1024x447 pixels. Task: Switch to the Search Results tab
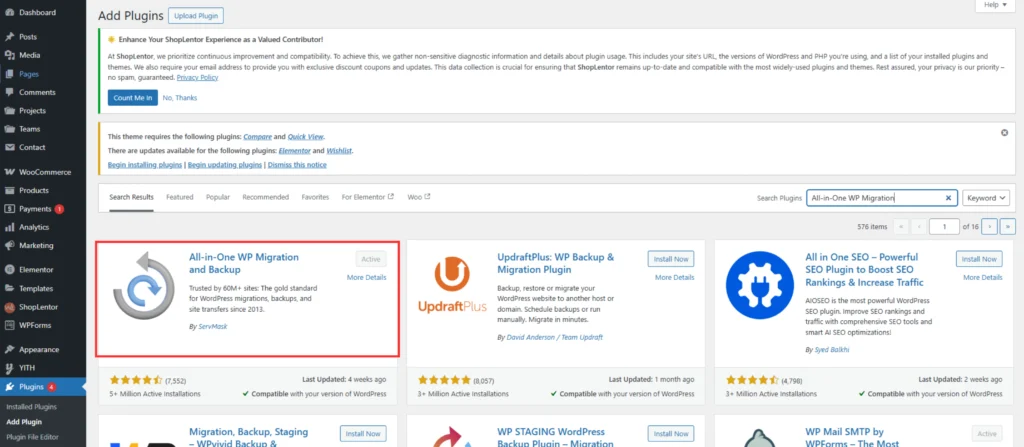pos(131,197)
